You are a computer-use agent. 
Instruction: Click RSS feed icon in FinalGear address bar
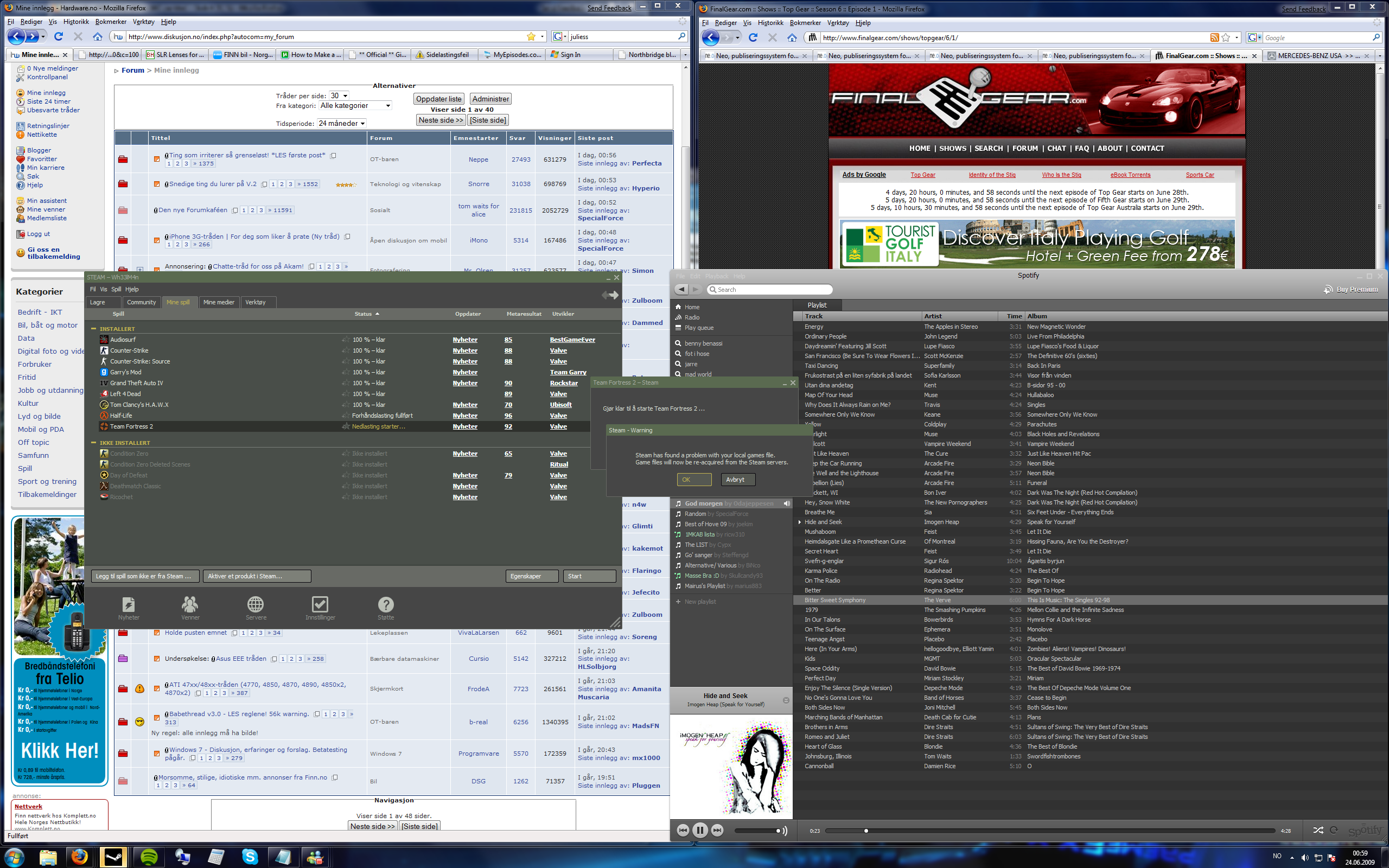(1214, 37)
